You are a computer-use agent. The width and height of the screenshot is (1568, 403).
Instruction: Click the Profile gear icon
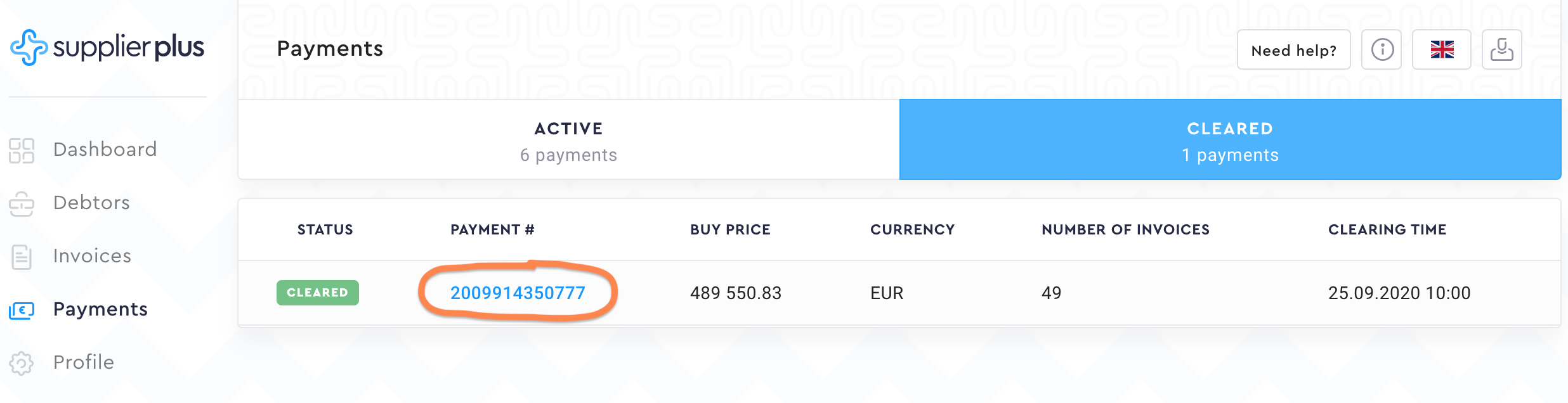click(22, 363)
